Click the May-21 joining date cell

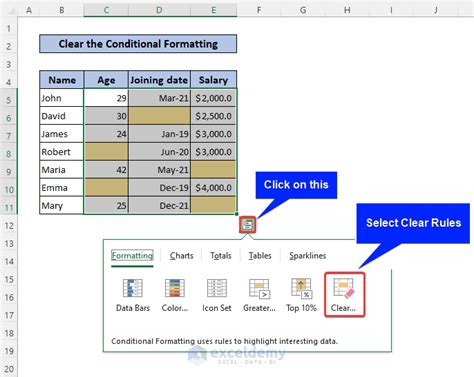(159, 170)
